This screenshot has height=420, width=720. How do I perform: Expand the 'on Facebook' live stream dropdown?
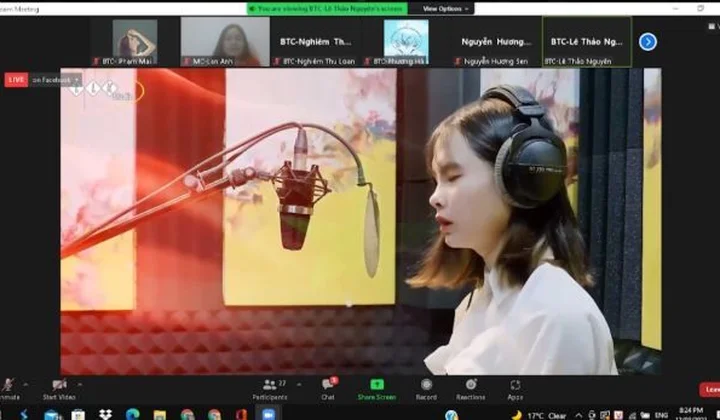pyautogui.click(x=77, y=80)
